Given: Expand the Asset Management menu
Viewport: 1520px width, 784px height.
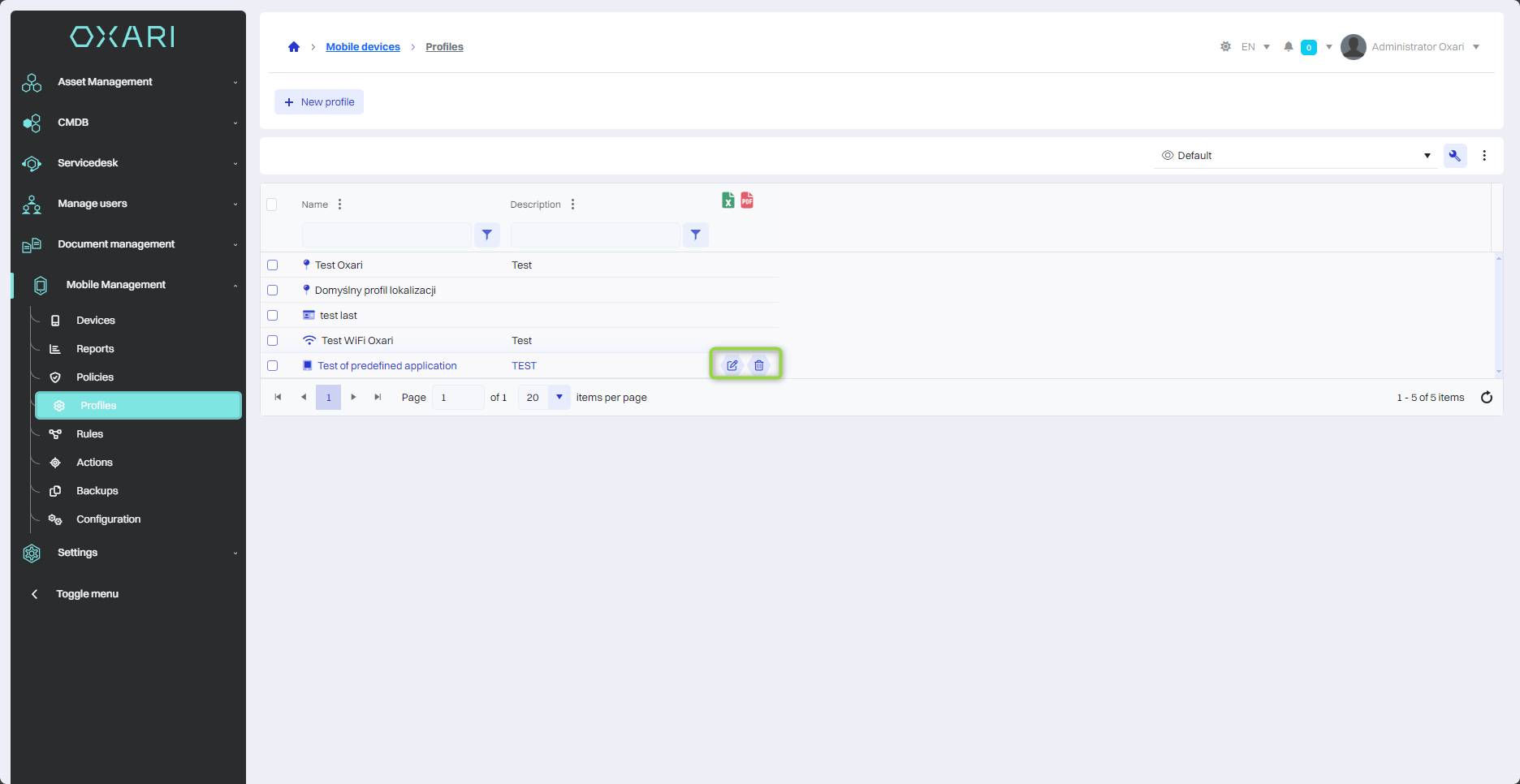Looking at the screenshot, I should (x=130, y=82).
